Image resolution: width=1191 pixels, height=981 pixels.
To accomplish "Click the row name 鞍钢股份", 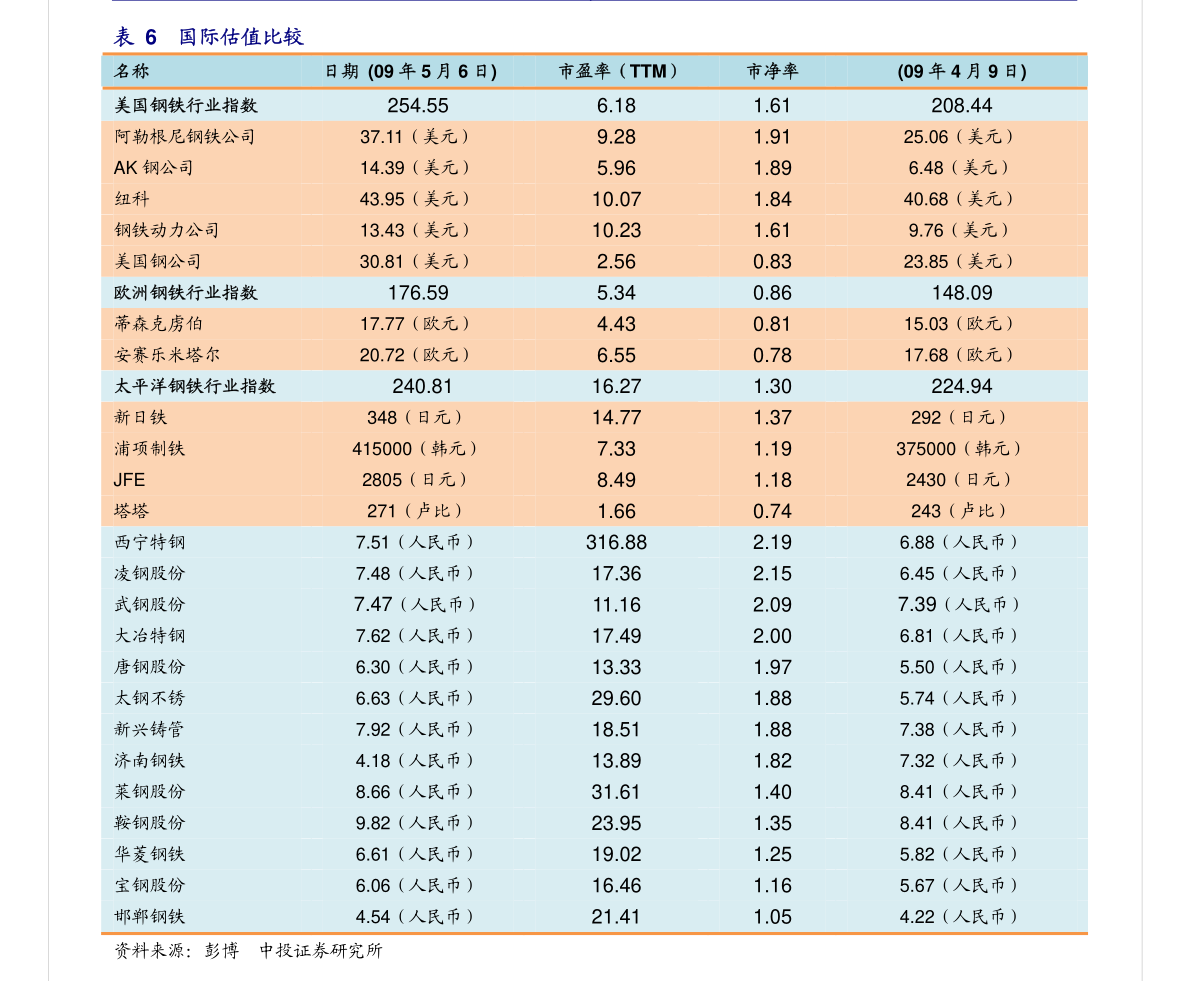I will click(150, 822).
